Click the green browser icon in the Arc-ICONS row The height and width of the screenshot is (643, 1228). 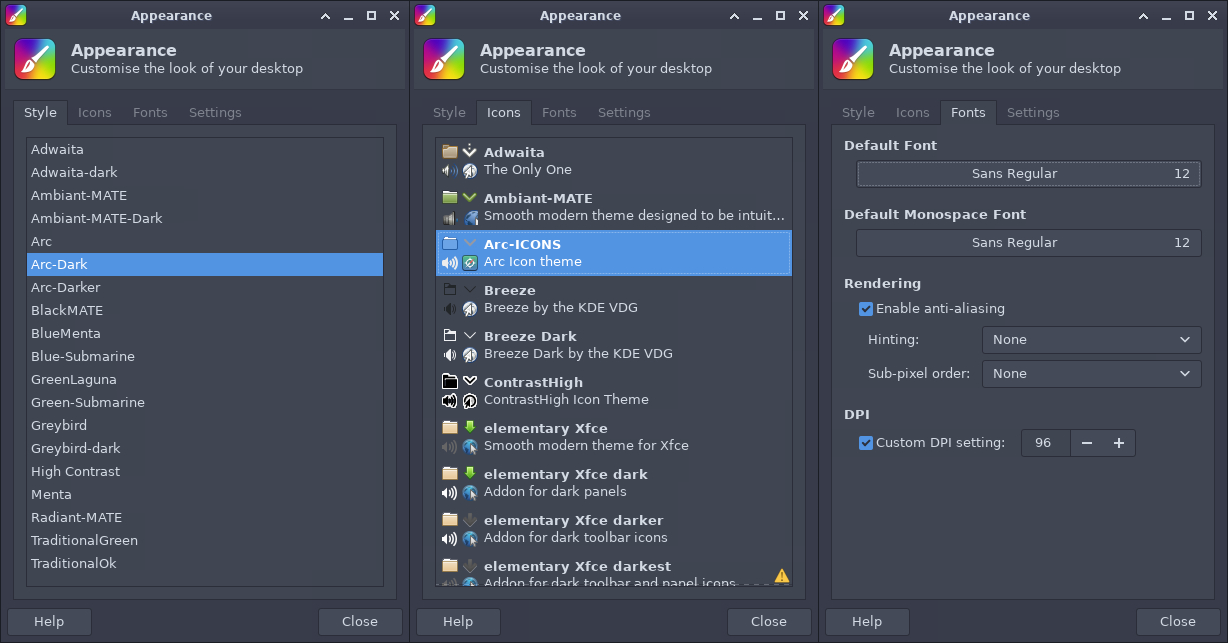[x=470, y=263]
